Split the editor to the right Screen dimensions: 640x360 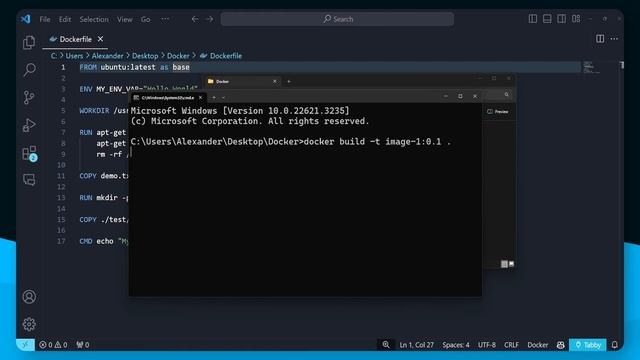600,39
